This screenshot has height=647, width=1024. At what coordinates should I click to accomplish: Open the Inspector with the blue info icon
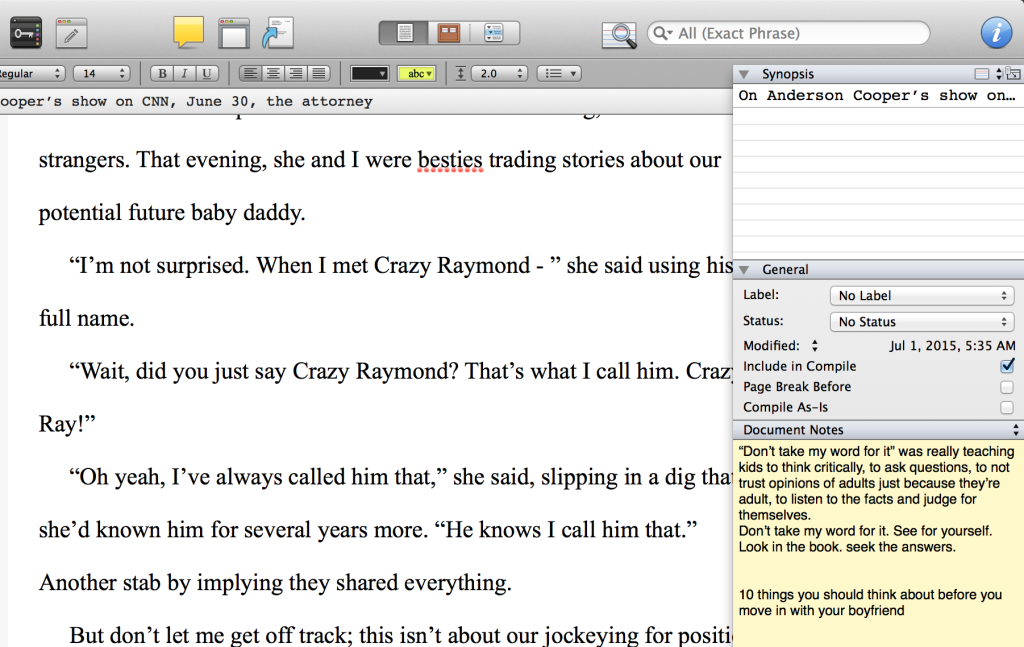pyautogui.click(x=996, y=32)
